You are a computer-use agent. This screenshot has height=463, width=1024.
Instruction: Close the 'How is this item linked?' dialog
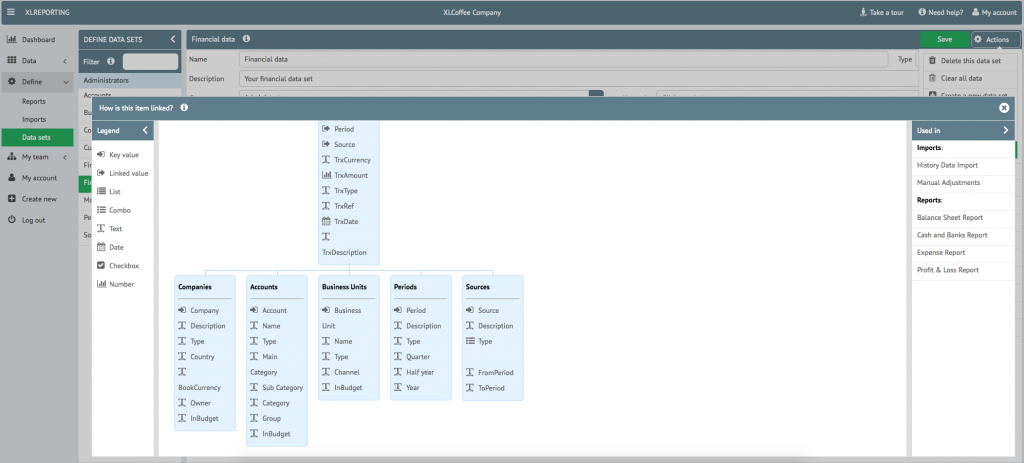tap(1004, 107)
